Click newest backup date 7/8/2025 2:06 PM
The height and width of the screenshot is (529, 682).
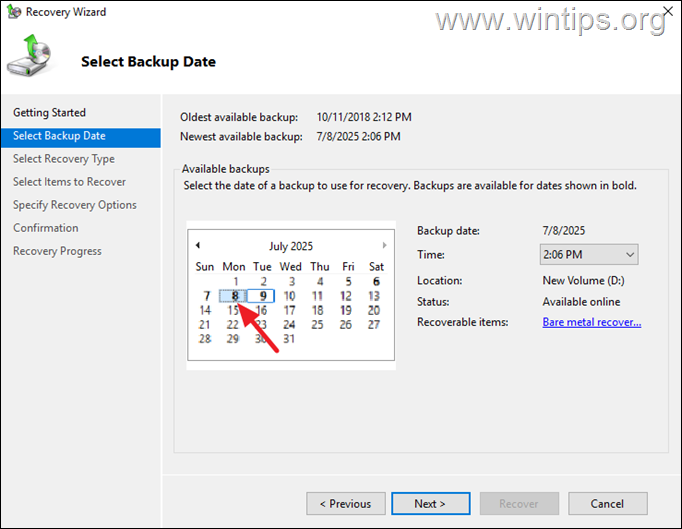pos(358,137)
